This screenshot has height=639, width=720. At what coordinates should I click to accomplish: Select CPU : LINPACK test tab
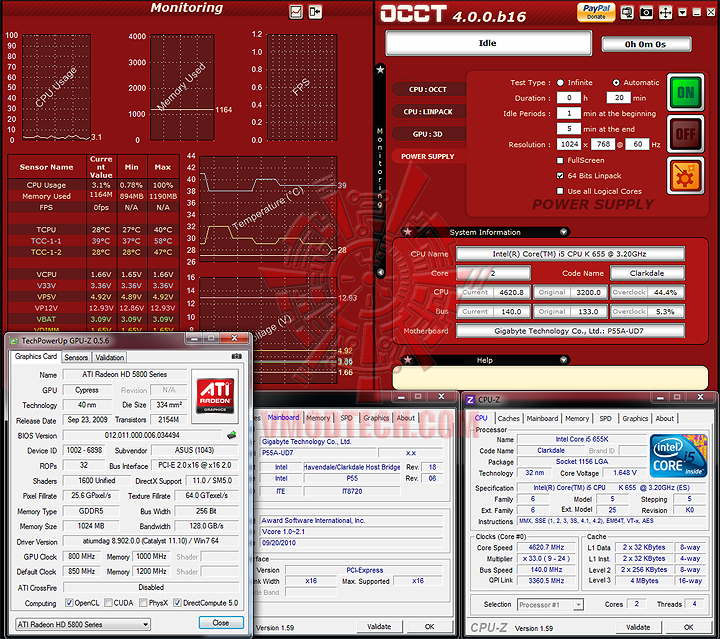tap(428, 112)
